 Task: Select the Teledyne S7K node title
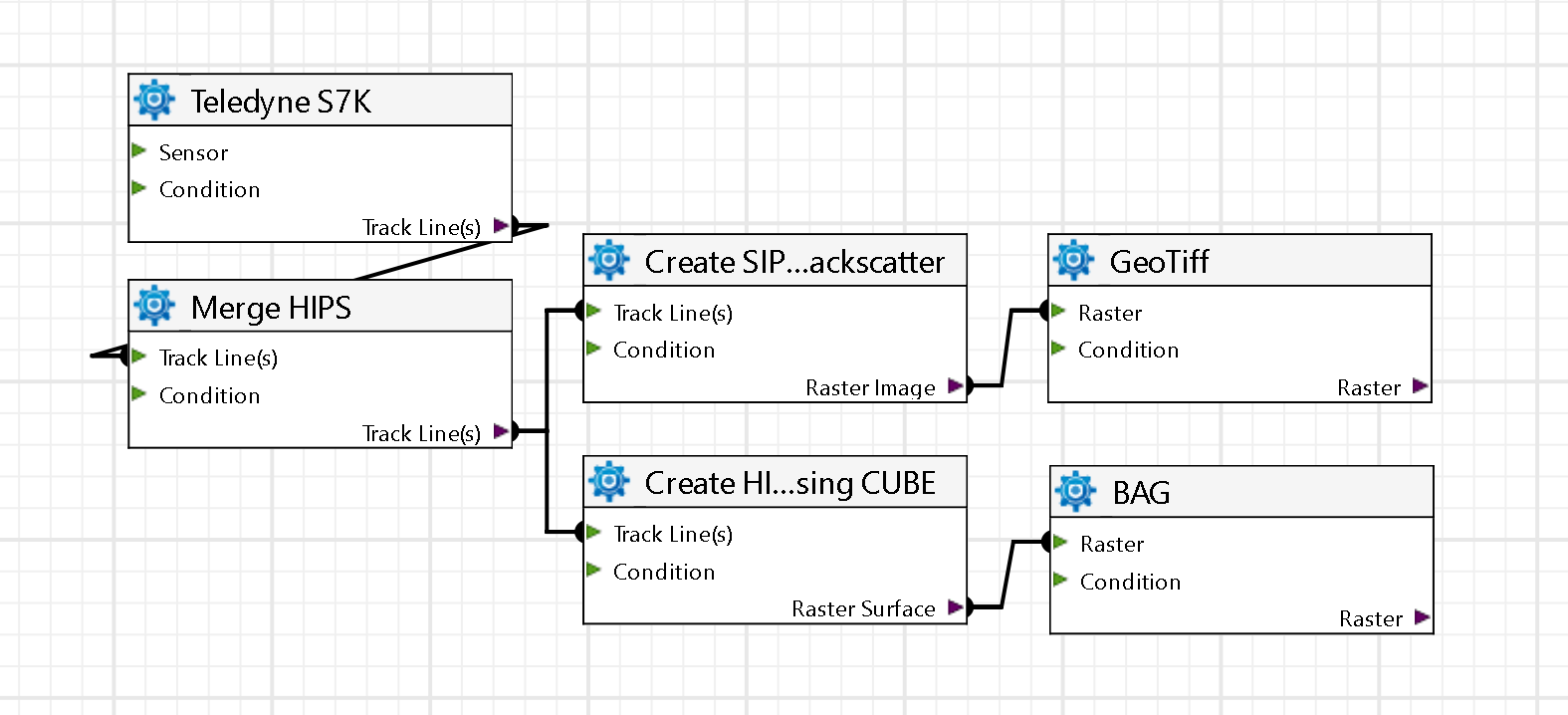pyautogui.click(x=281, y=102)
